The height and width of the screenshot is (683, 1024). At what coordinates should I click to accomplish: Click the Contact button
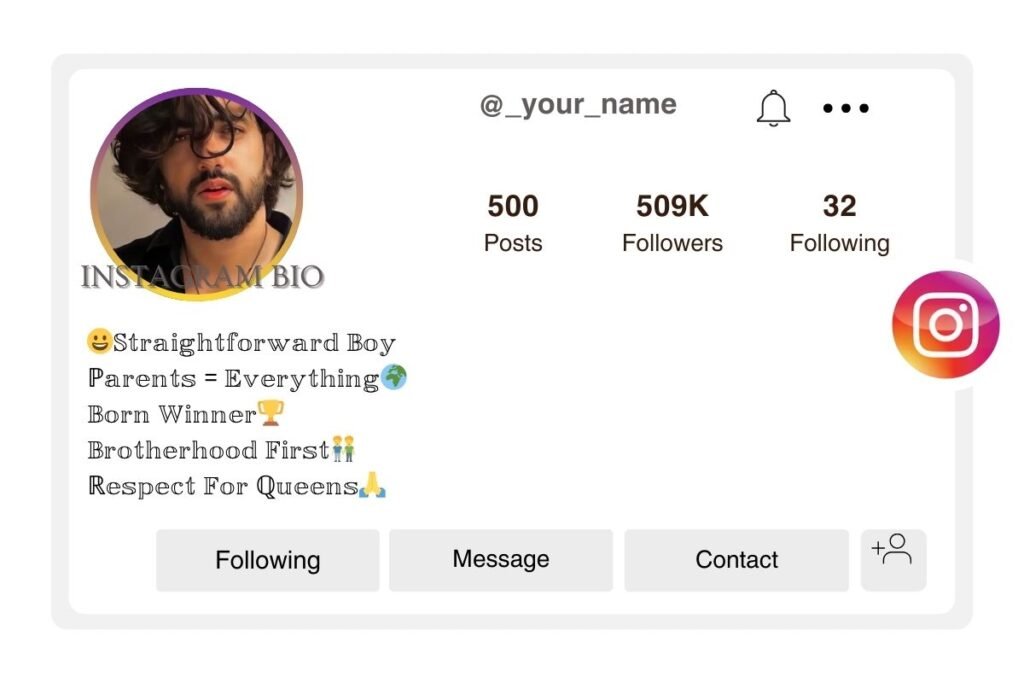click(x=736, y=560)
